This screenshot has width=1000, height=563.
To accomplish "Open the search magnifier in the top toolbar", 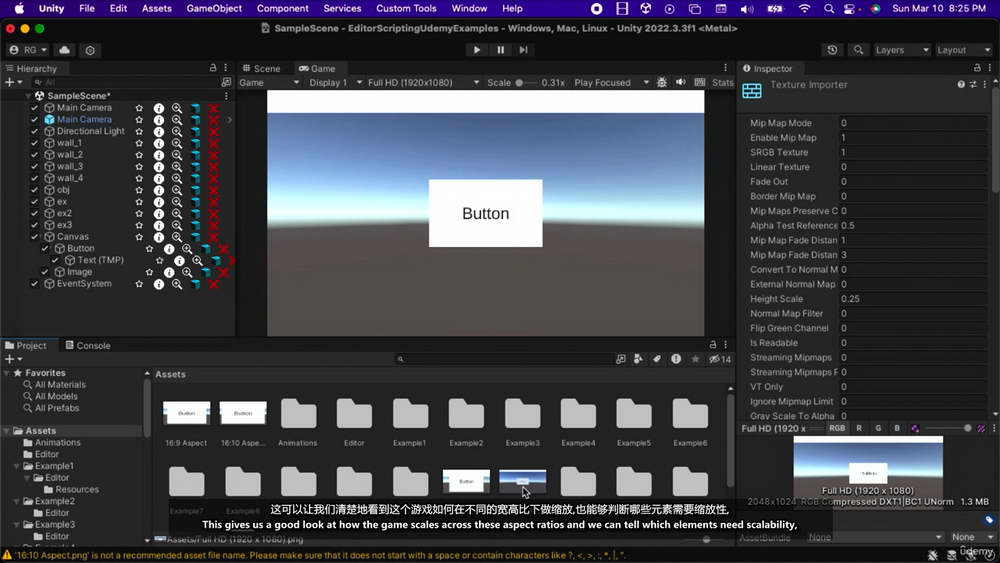I will (x=858, y=50).
